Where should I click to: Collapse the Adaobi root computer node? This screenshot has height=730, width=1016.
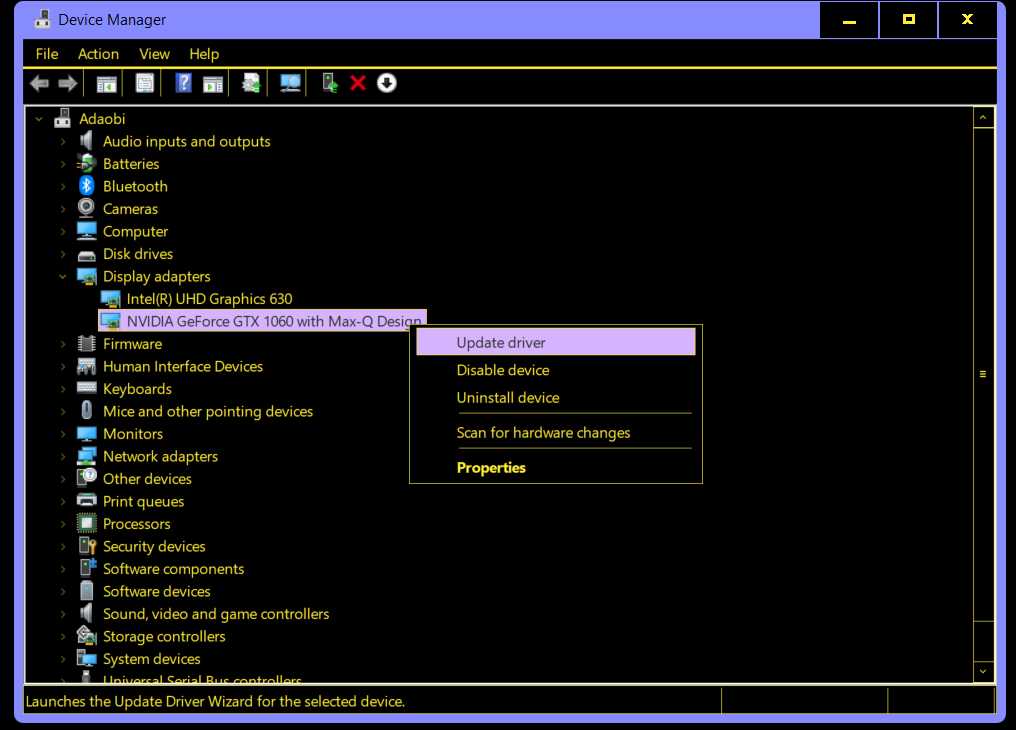pyautogui.click(x=39, y=119)
